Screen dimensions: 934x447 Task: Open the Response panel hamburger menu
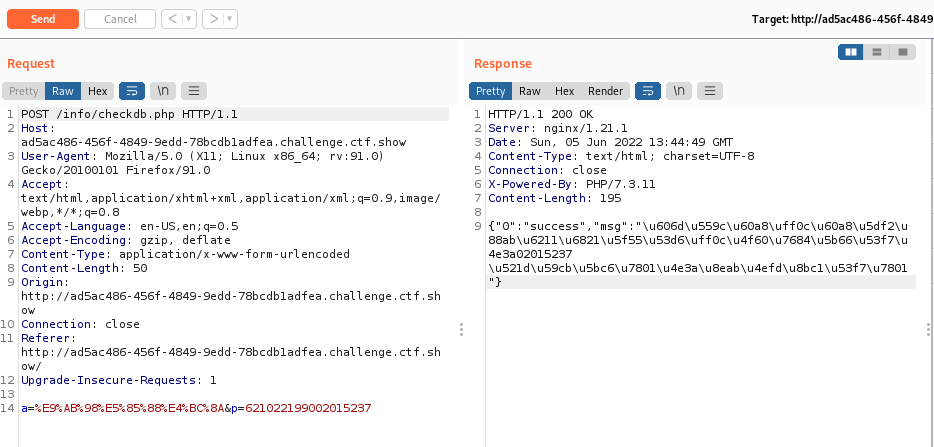(x=709, y=91)
